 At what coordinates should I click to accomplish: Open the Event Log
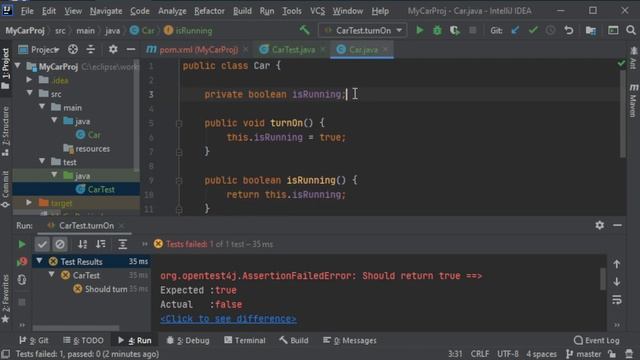coord(597,340)
